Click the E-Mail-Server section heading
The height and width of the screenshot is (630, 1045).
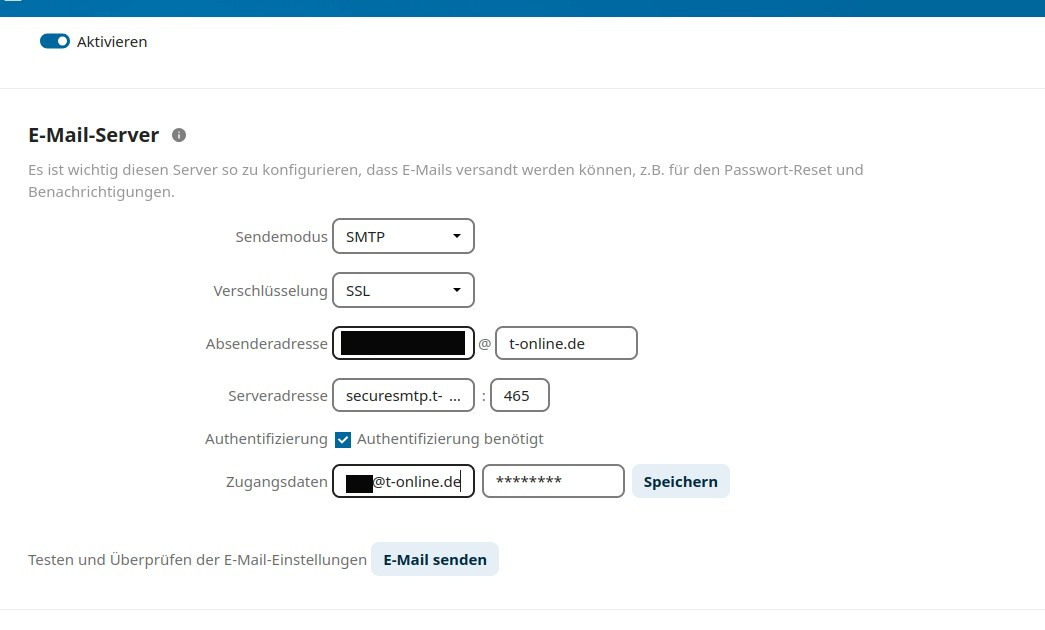(x=93, y=135)
